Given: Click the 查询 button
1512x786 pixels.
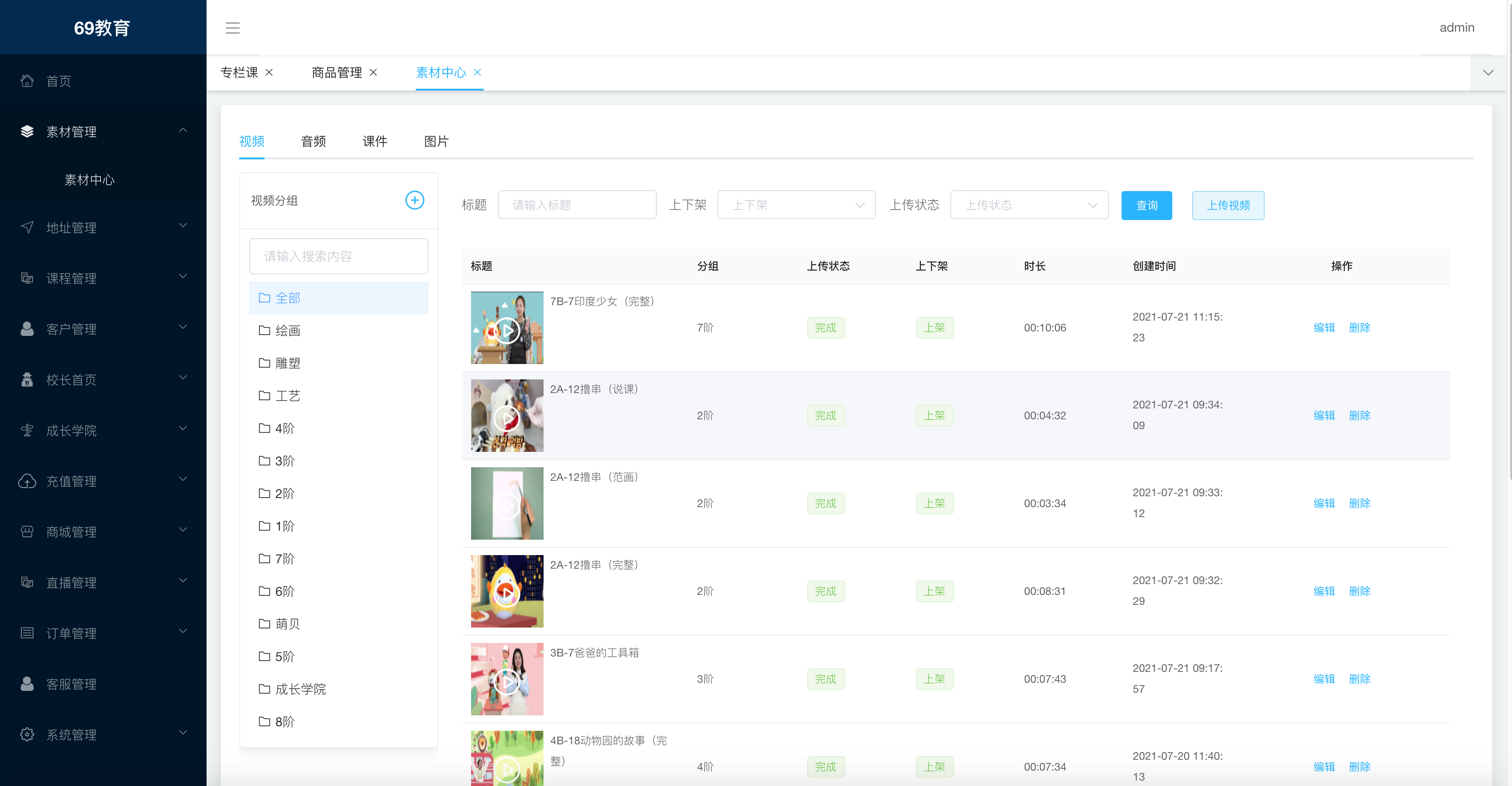Looking at the screenshot, I should [x=1146, y=205].
